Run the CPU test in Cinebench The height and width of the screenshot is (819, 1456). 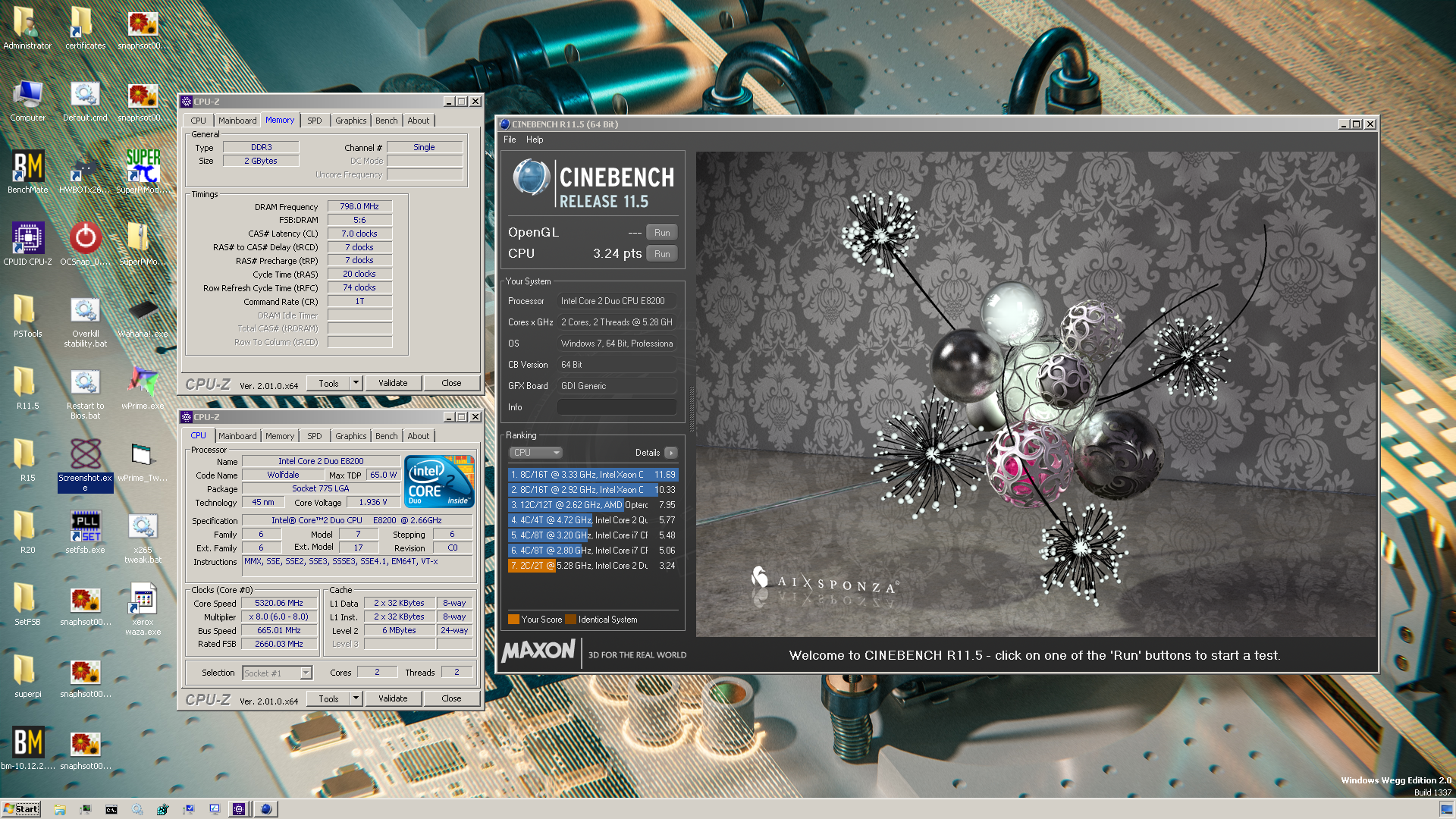[662, 254]
